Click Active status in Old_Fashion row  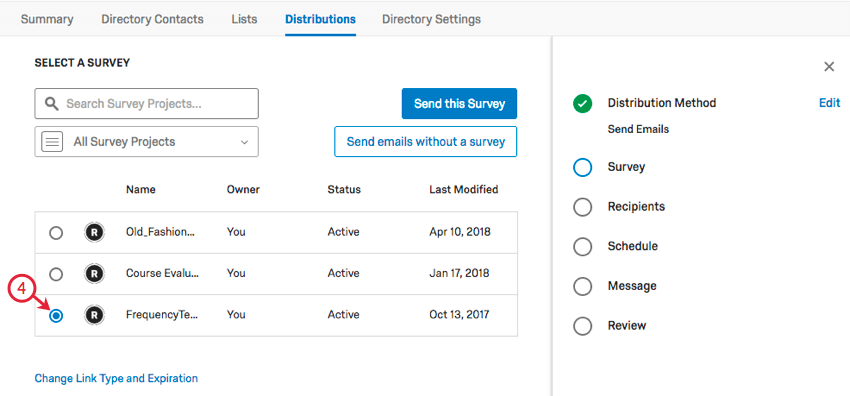click(343, 232)
